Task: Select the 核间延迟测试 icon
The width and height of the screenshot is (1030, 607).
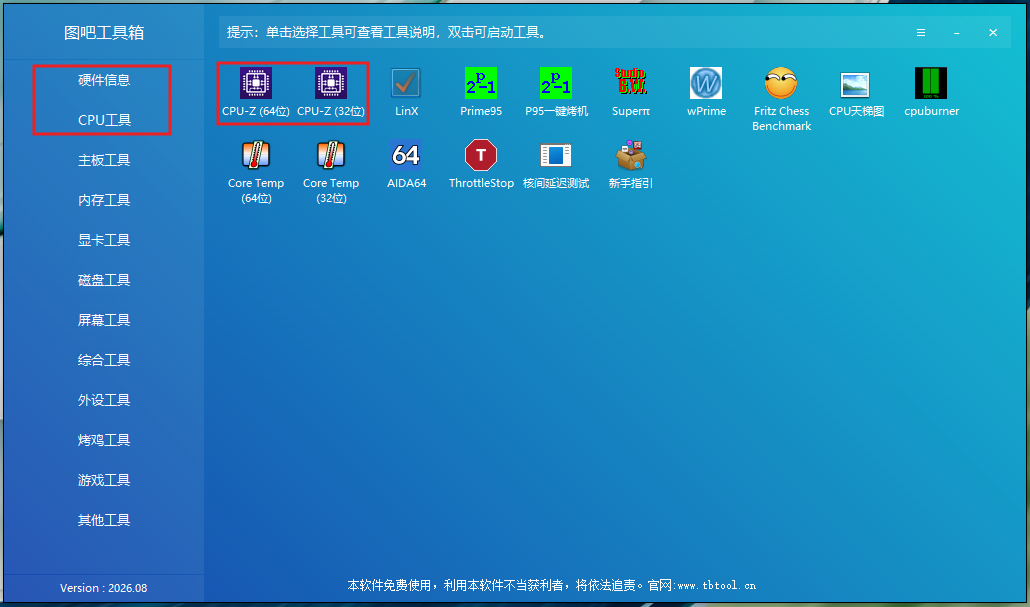Action: (x=556, y=156)
